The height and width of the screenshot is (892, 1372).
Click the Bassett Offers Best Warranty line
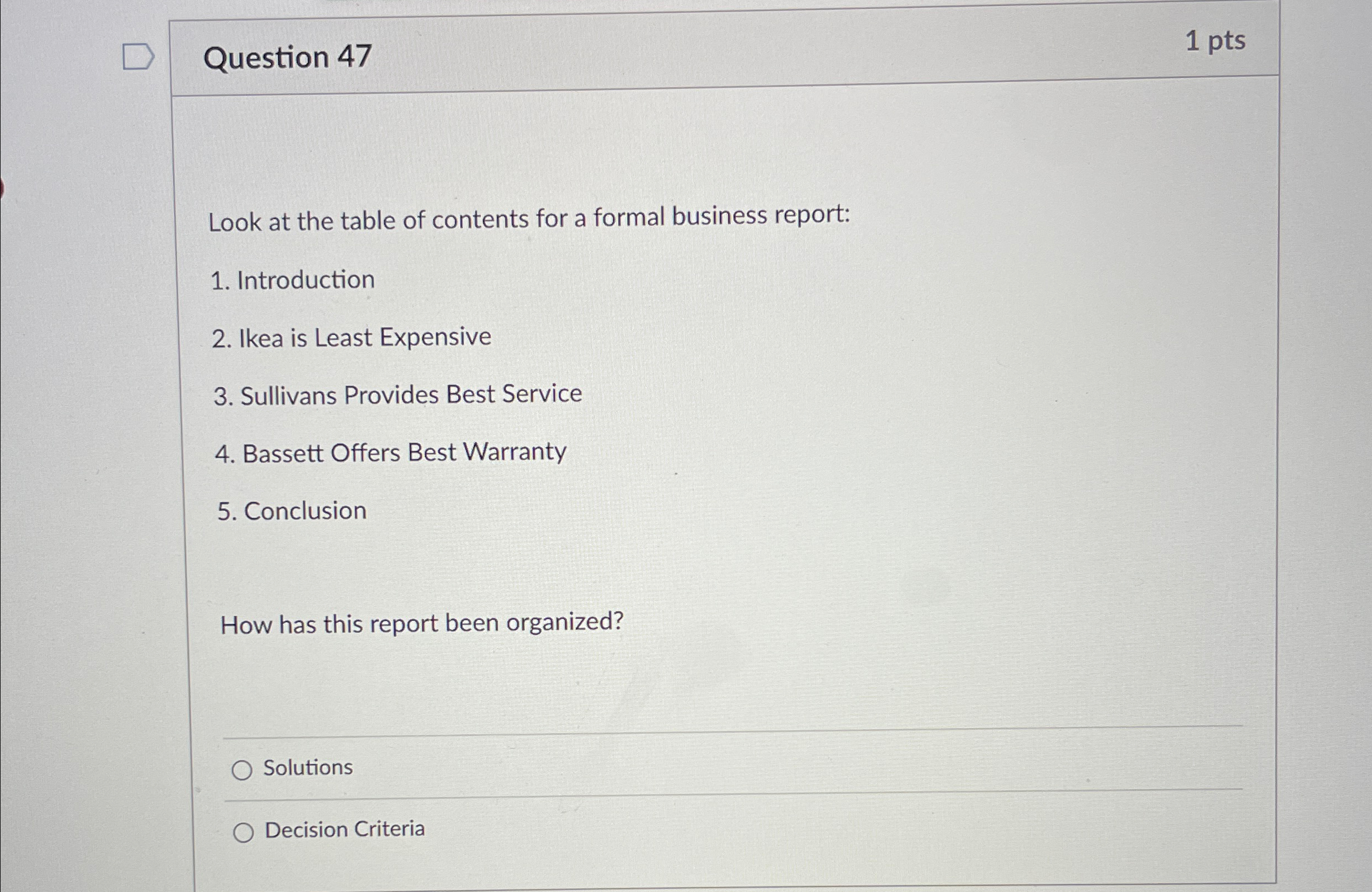click(391, 453)
